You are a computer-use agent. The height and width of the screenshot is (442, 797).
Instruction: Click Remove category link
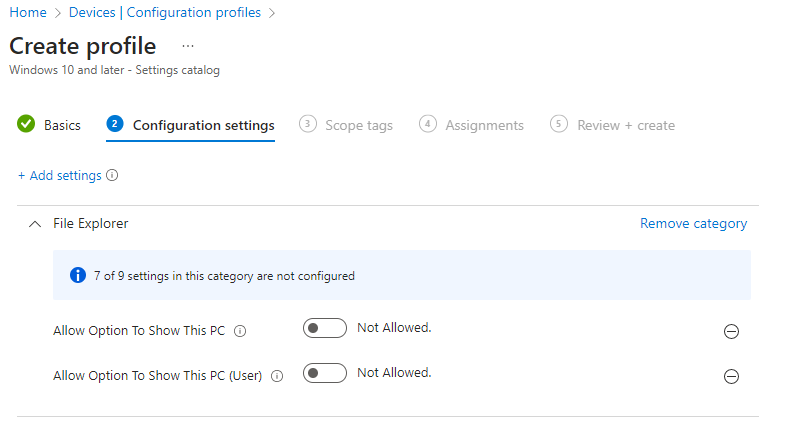tap(693, 224)
